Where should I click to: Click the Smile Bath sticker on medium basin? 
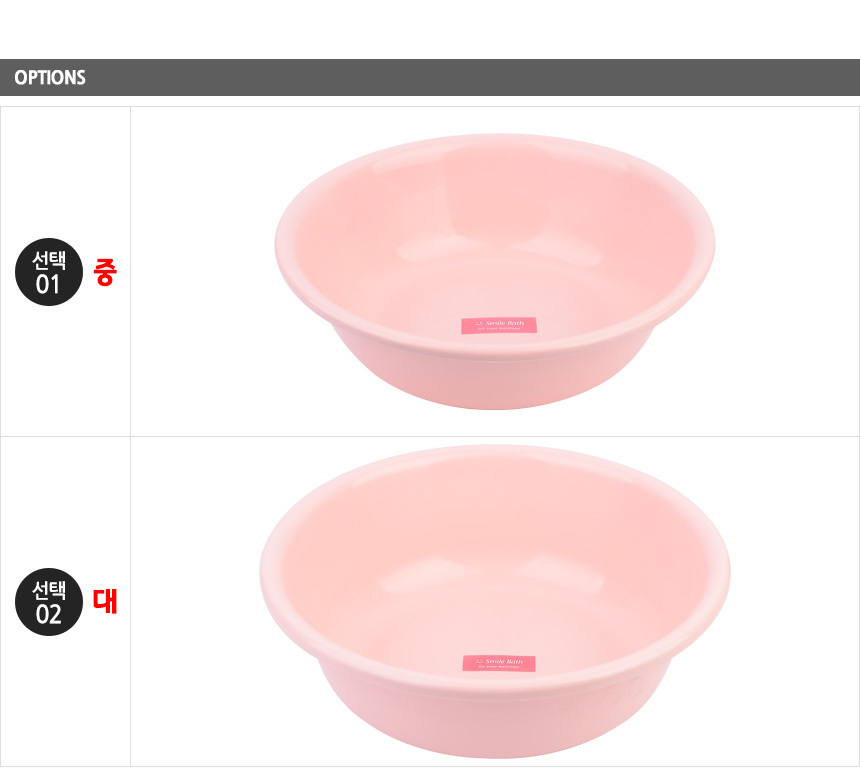click(498, 325)
